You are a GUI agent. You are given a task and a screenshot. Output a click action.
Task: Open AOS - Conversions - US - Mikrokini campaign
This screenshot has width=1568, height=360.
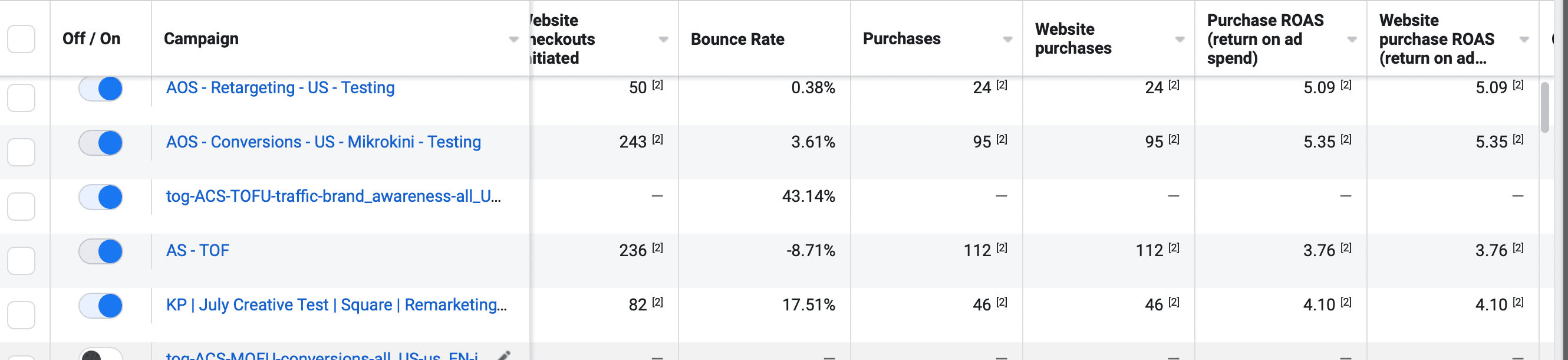[323, 142]
